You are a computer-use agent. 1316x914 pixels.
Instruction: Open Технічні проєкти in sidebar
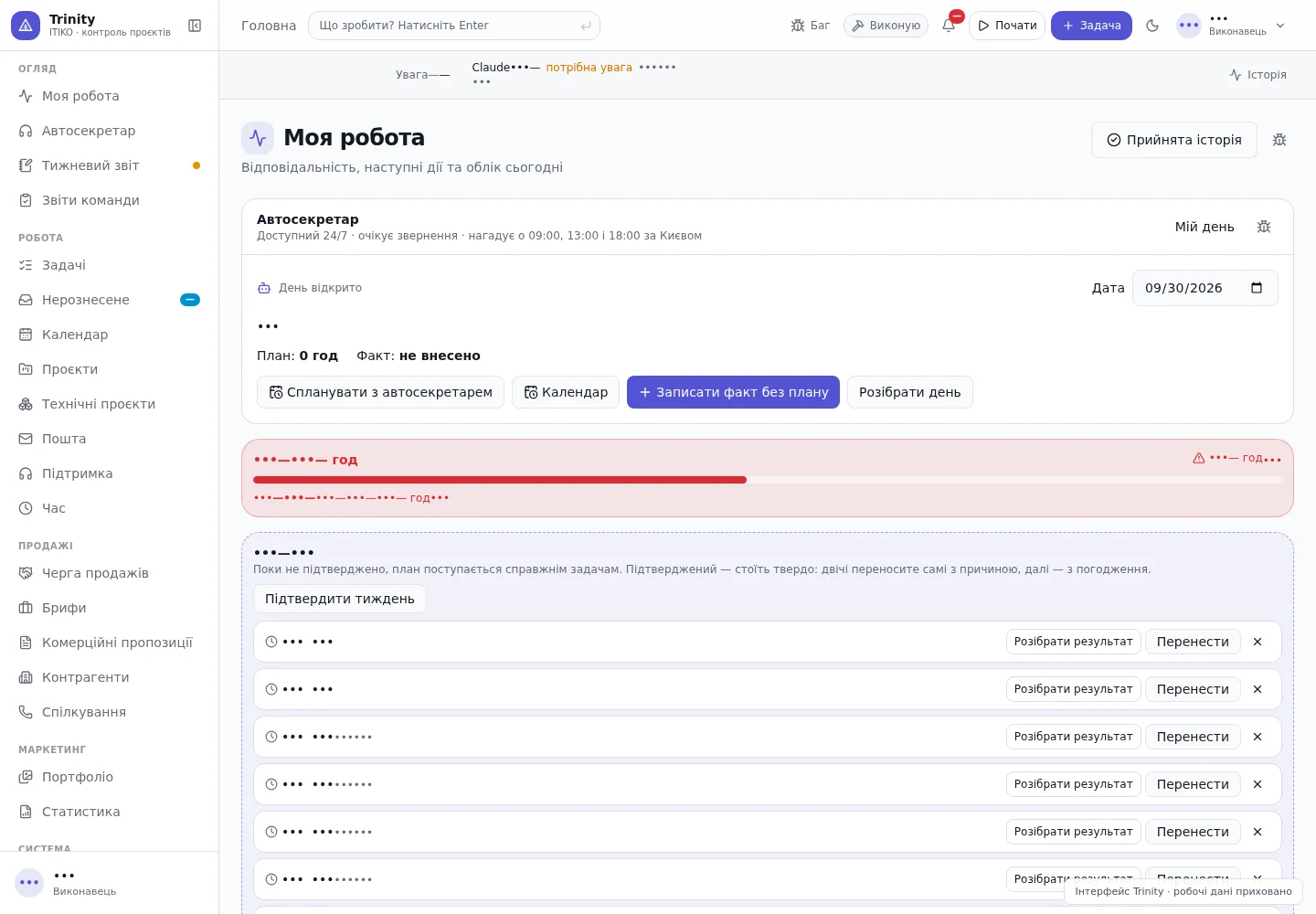110,404
